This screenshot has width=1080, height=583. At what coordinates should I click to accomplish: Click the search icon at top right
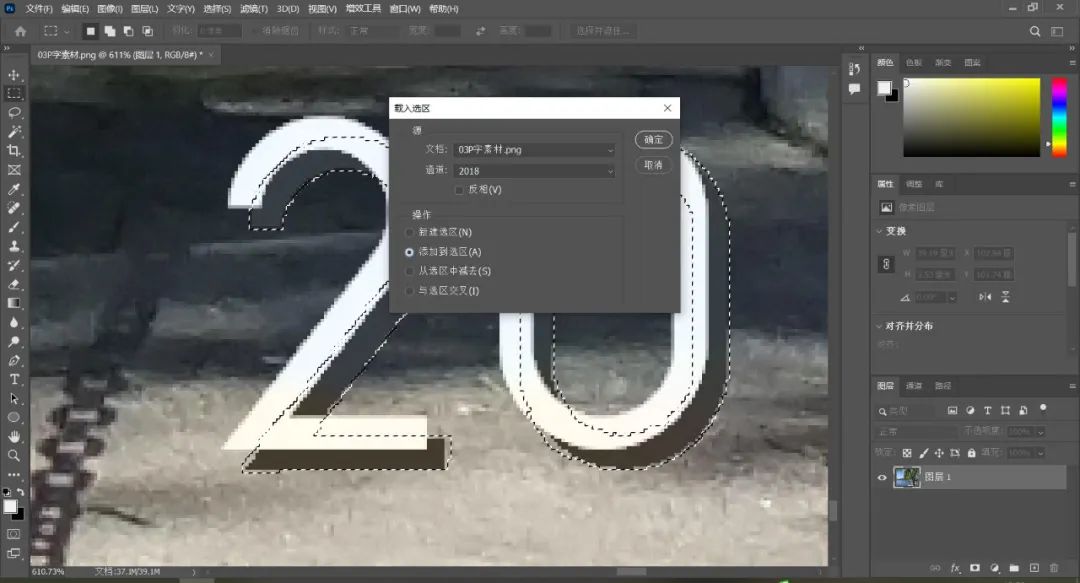click(1035, 31)
